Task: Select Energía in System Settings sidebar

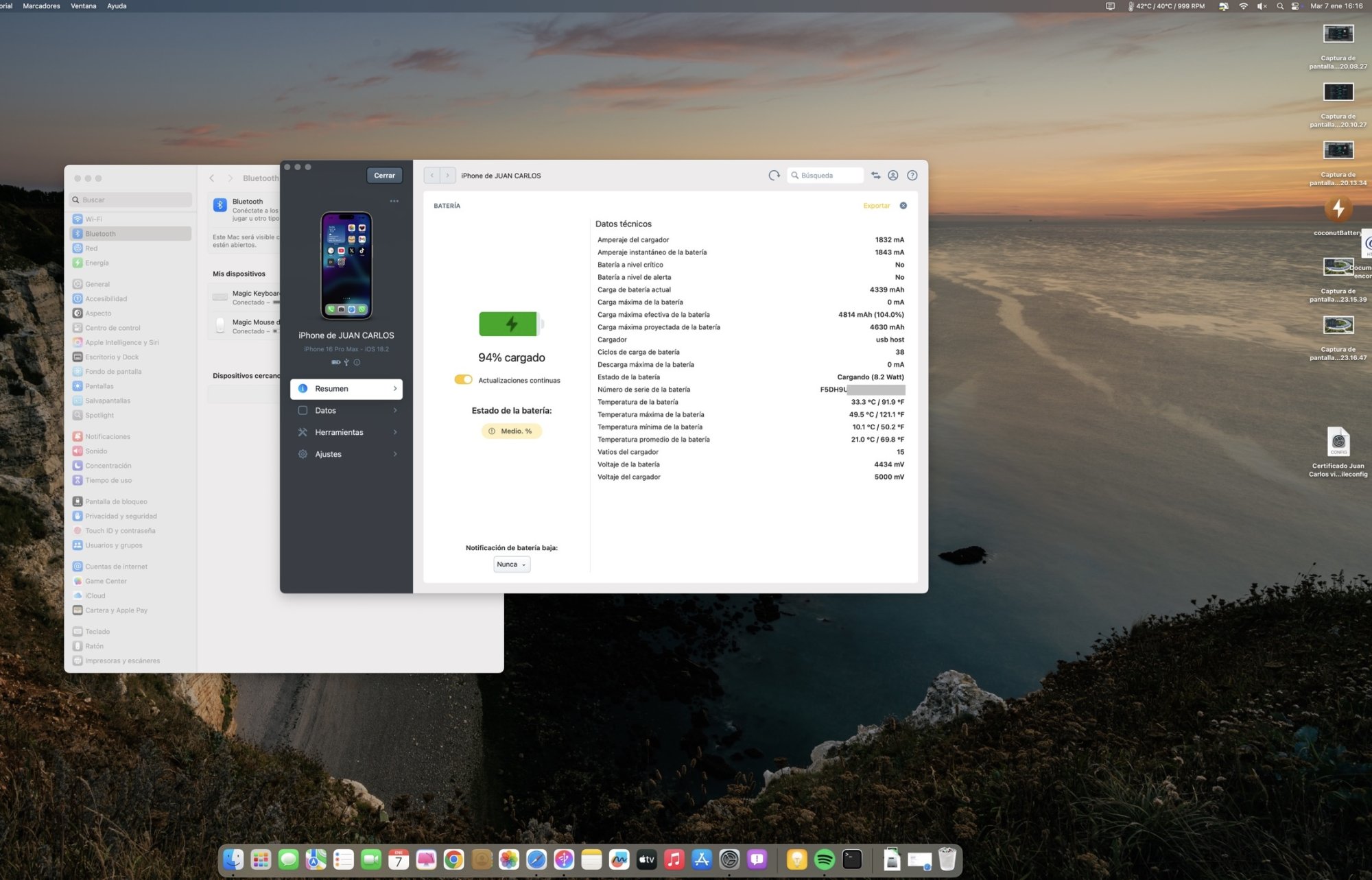Action: click(130, 263)
